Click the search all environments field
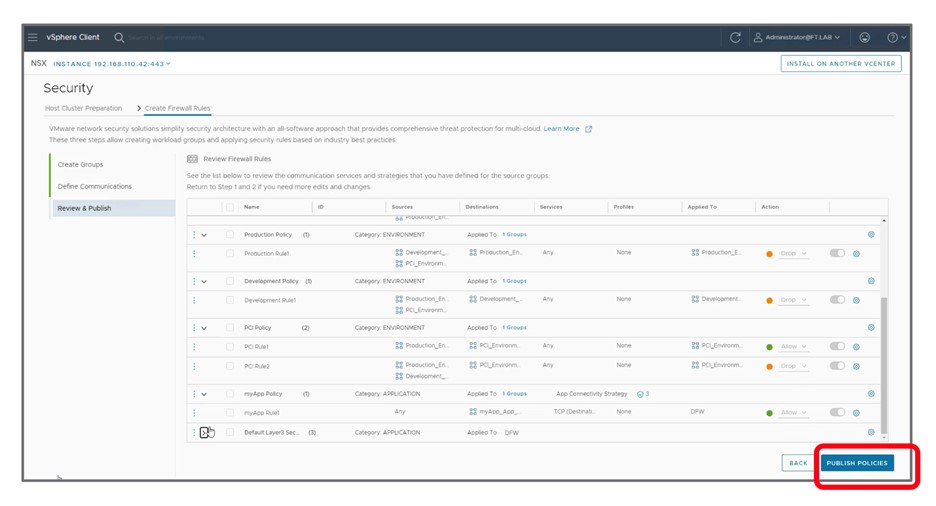Screen dimensions: 936x506 (166, 38)
